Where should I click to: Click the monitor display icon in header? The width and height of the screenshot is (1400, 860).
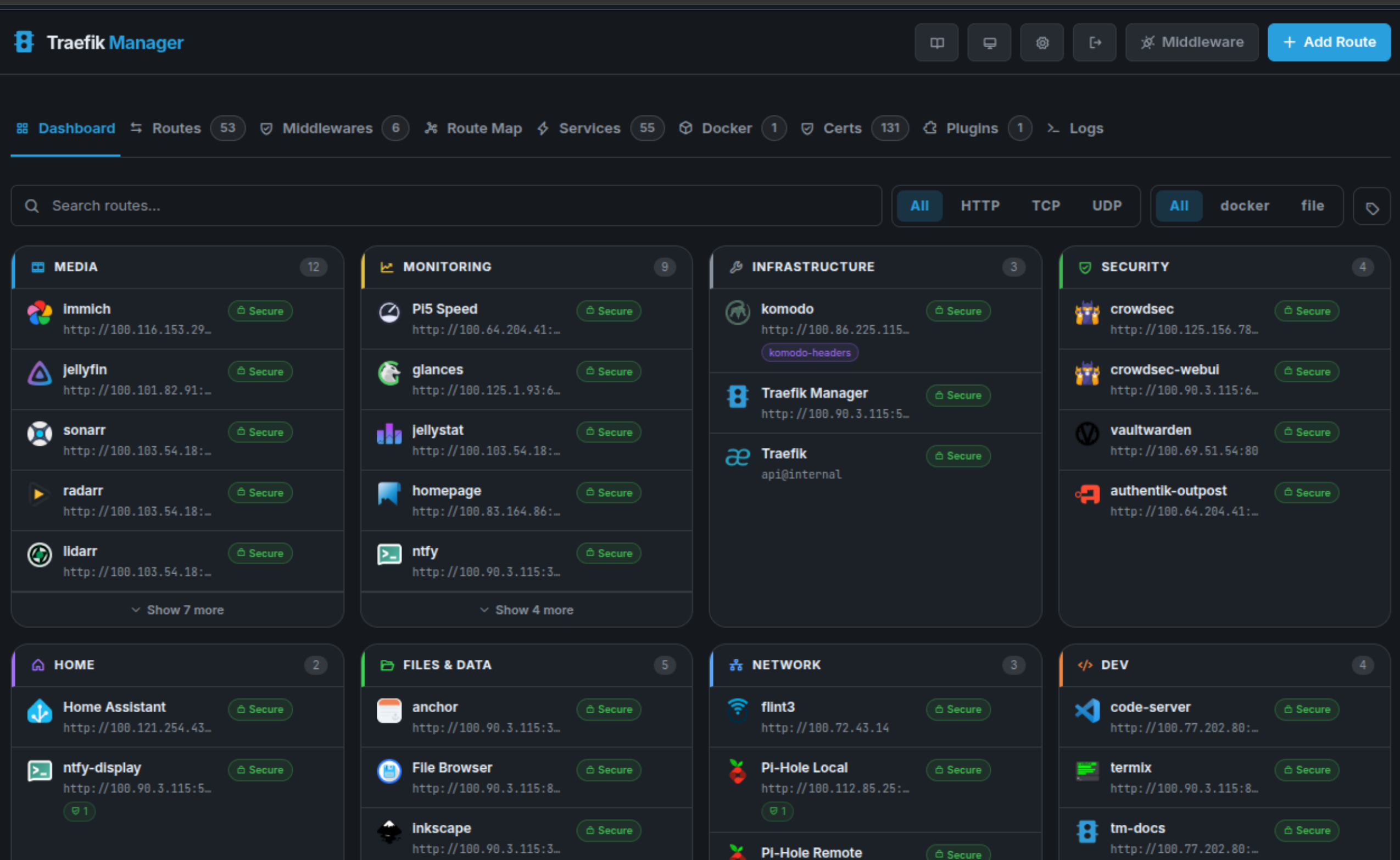(x=989, y=43)
